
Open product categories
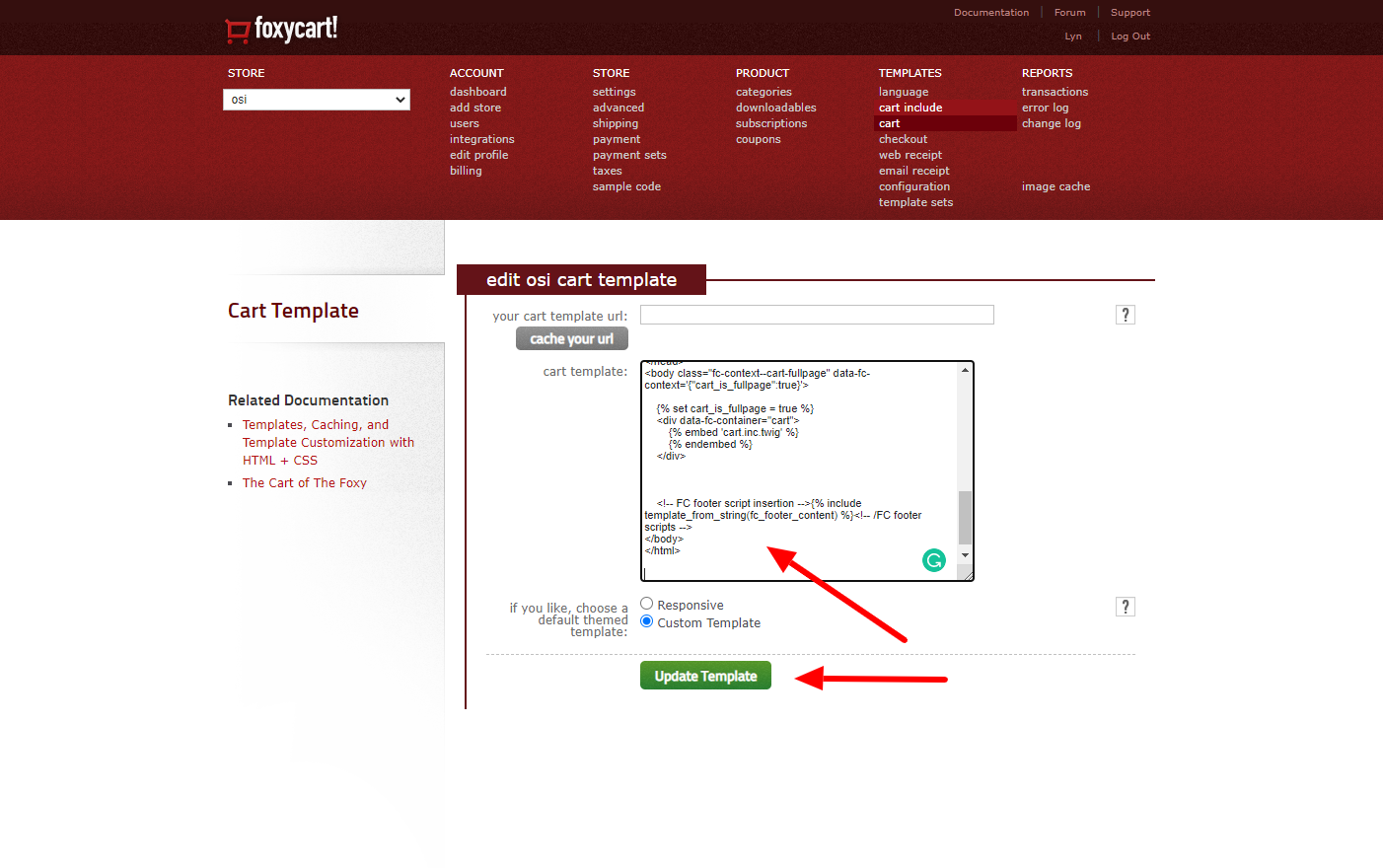pyautogui.click(x=764, y=92)
